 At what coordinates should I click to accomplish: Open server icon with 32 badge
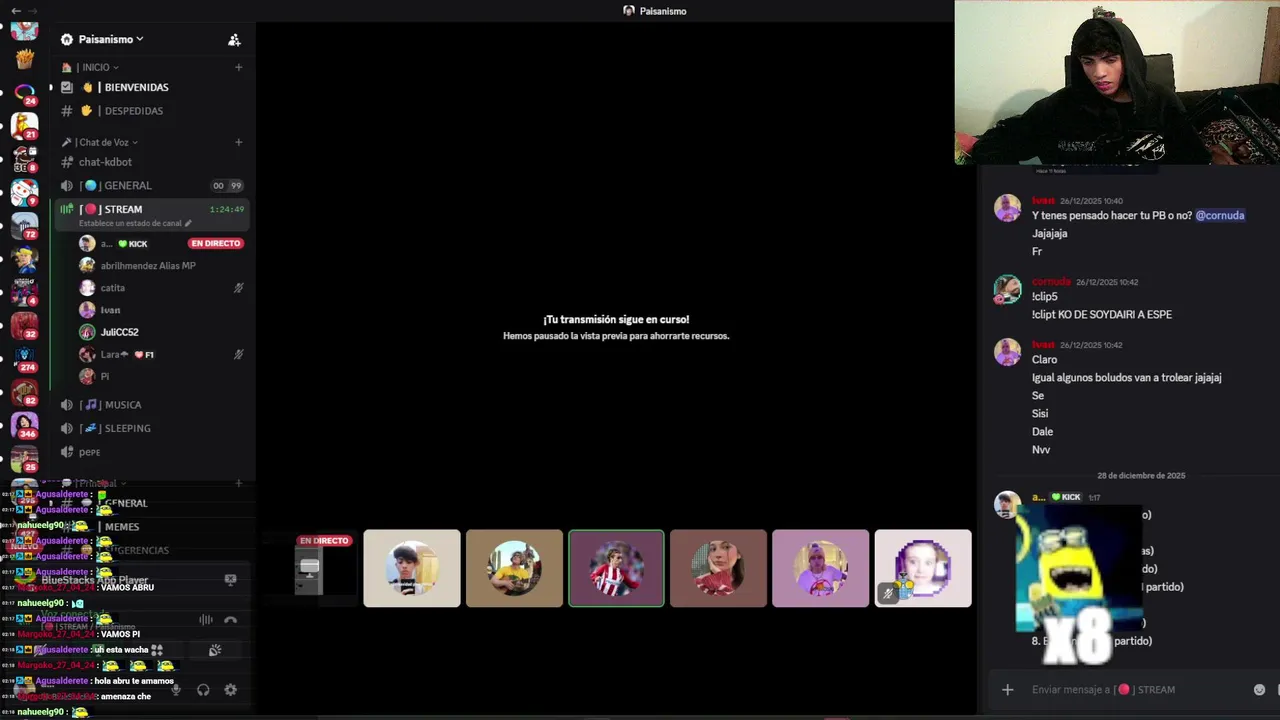(24, 326)
